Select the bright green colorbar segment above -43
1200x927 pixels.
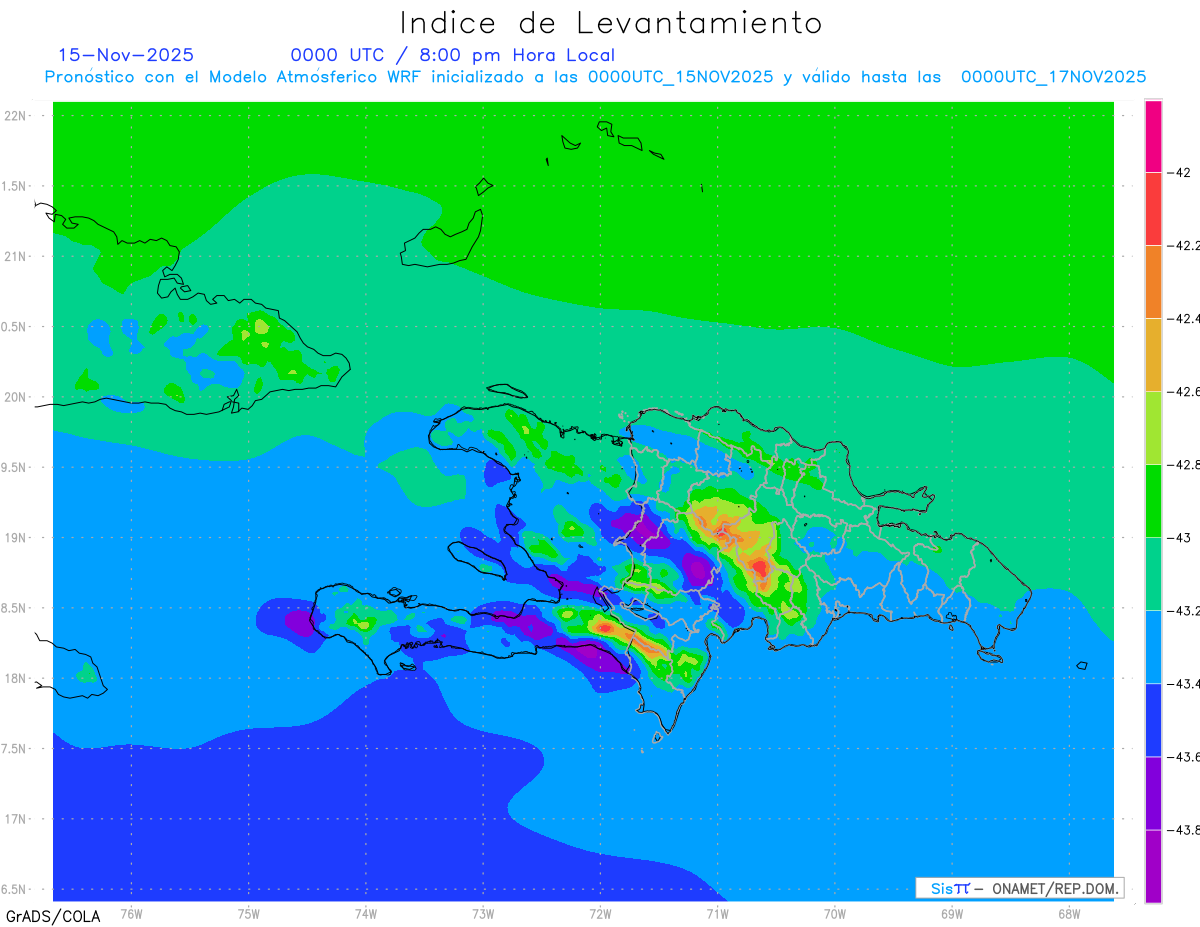point(1153,500)
